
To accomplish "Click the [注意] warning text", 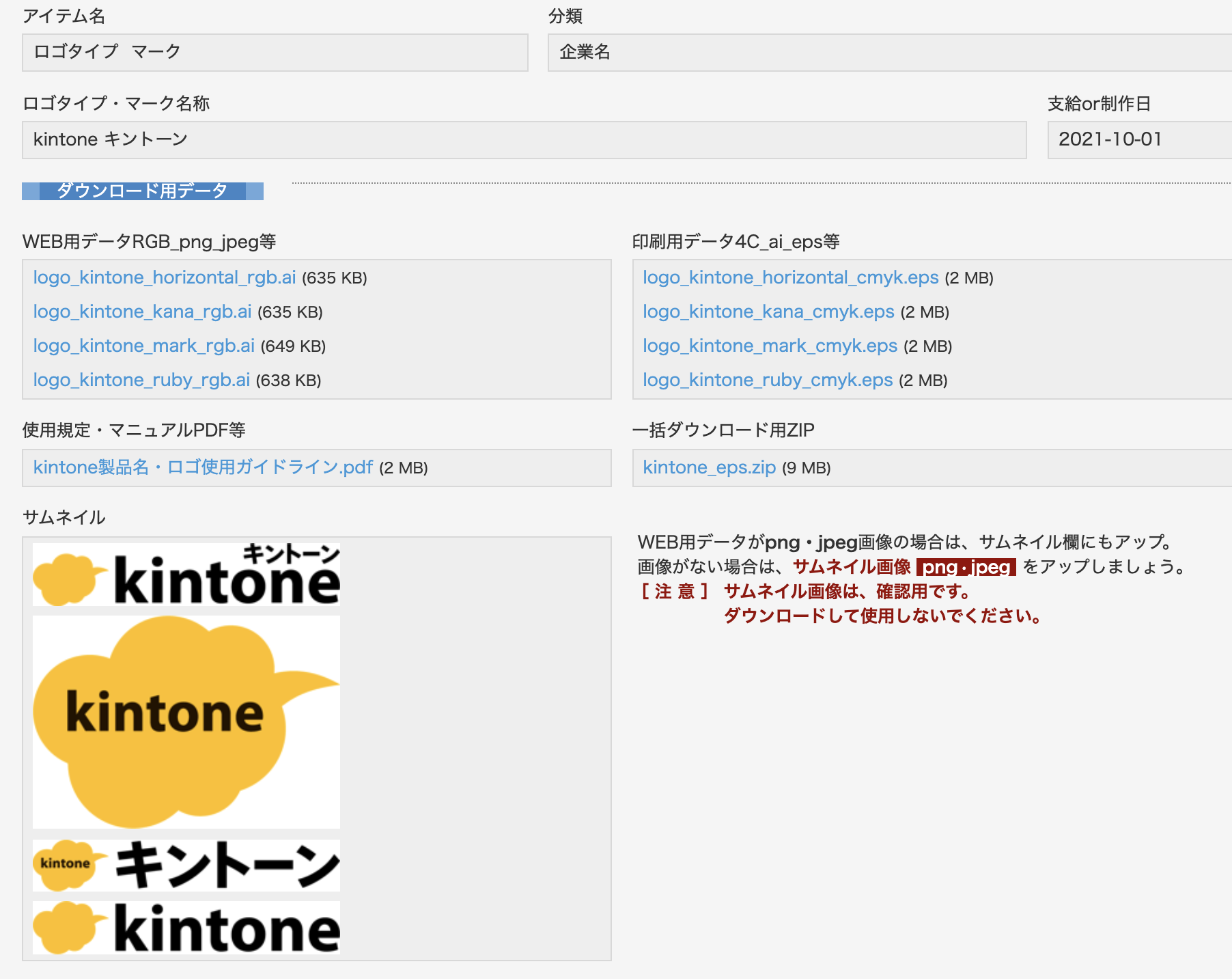I will coord(674,591).
